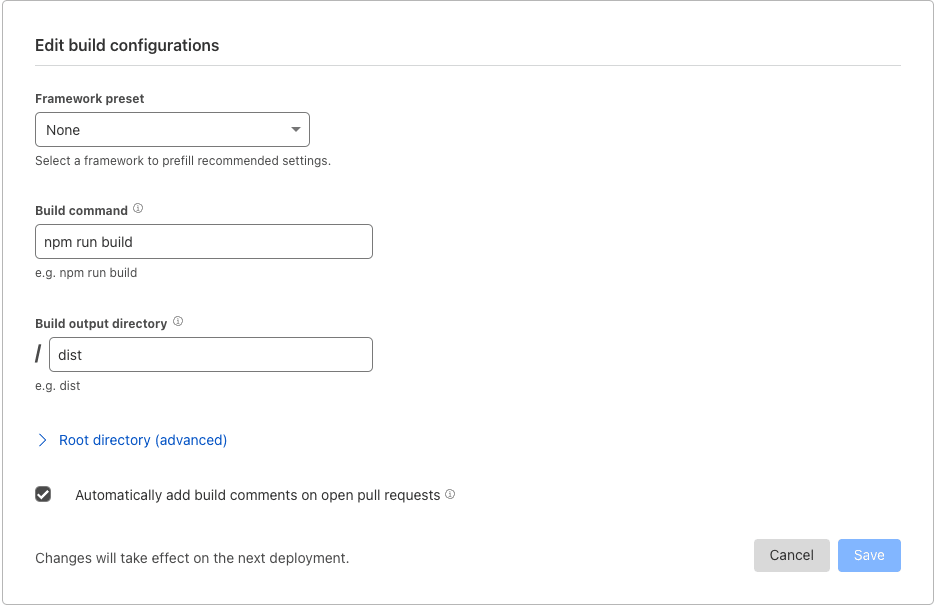Image resolution: width=937 pixels, height=609 pixels.
Task: Uncheck the automatic build comments checkbox
Action: pyautogui.click(x=43, y=494)
